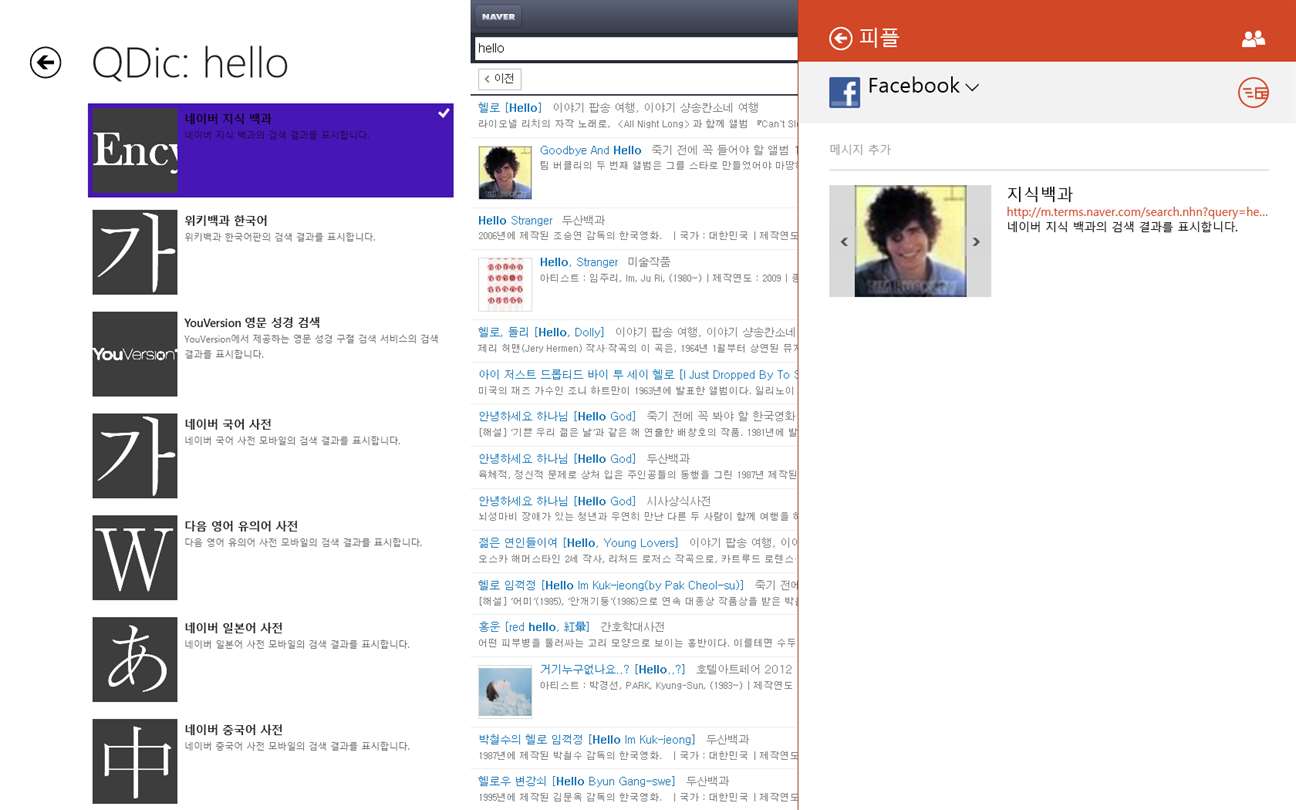1296x810 pixels.
Task: Open the 네이버 국어 사전 tile icon
Action: click(135, 456)
